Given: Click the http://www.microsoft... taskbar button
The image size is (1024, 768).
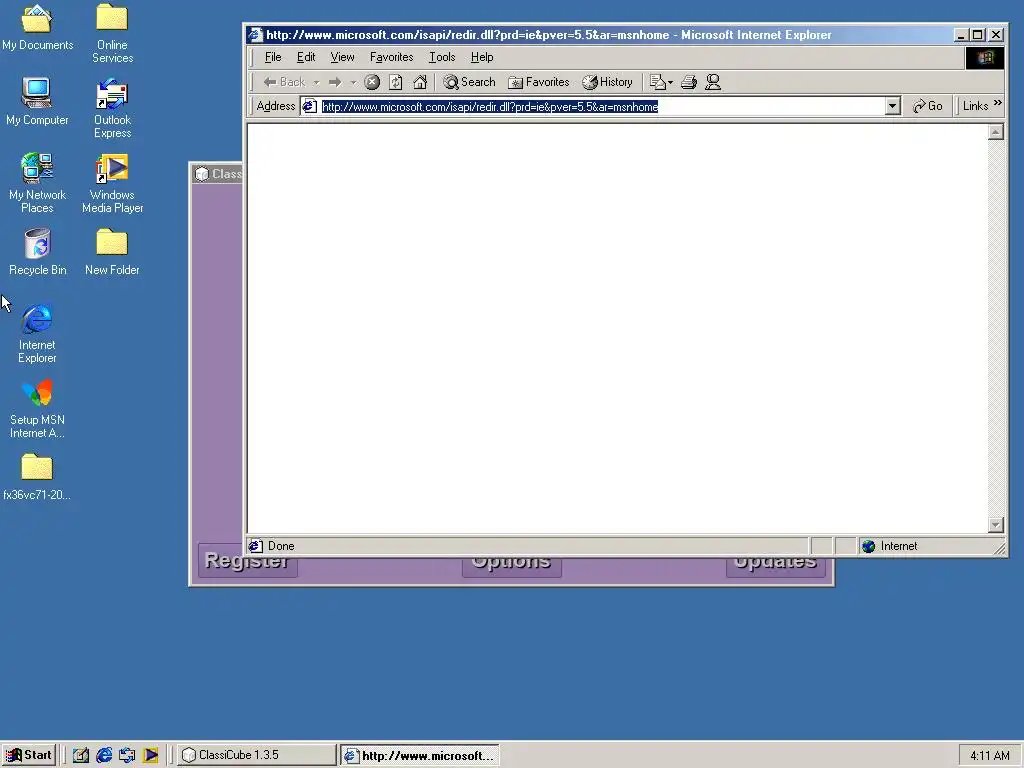Looking at the screenshot, I should coord(420,755).
